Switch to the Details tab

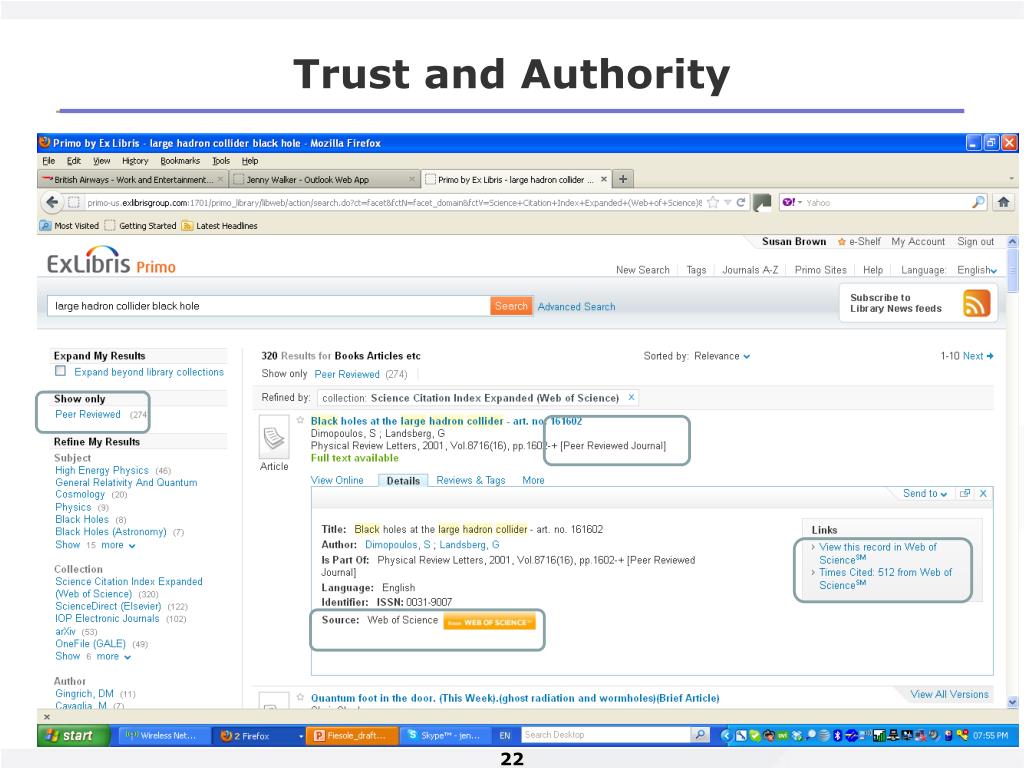(x=403, y=481)
